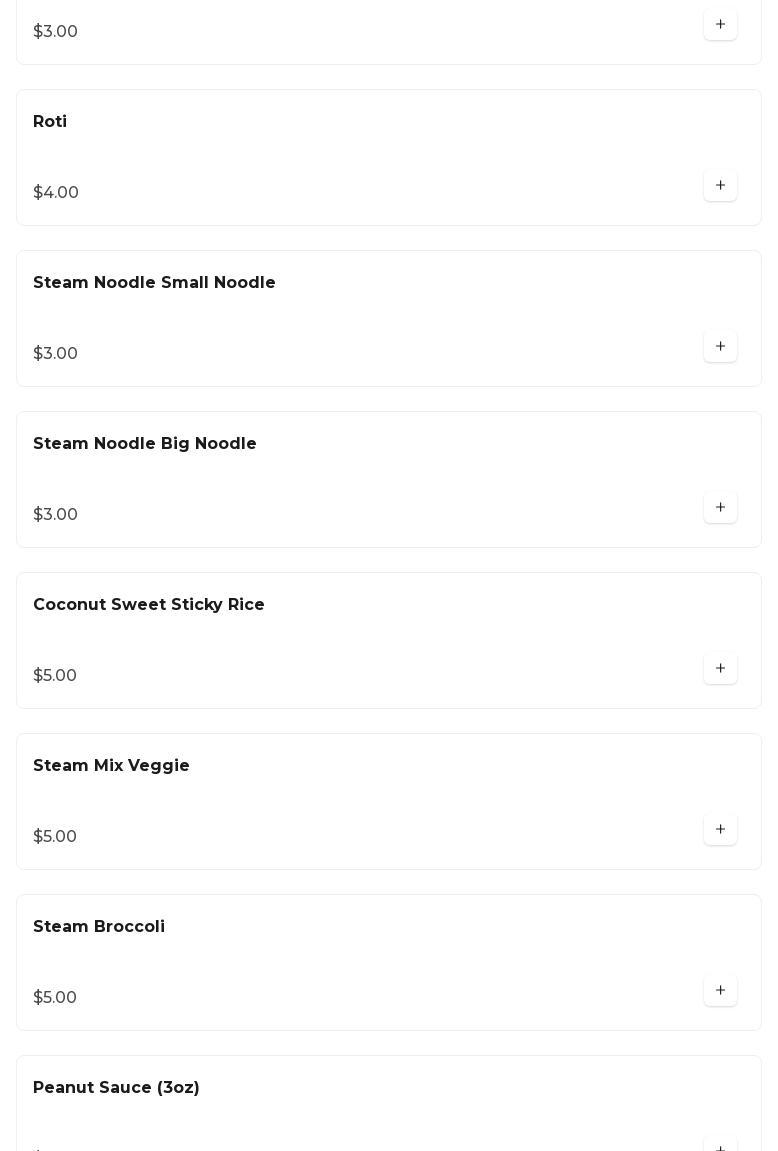Add Steam Noodle Small Noodle to cart
Image resolution: width=778 pixels, height=1151 pixels.
point(720,347)
